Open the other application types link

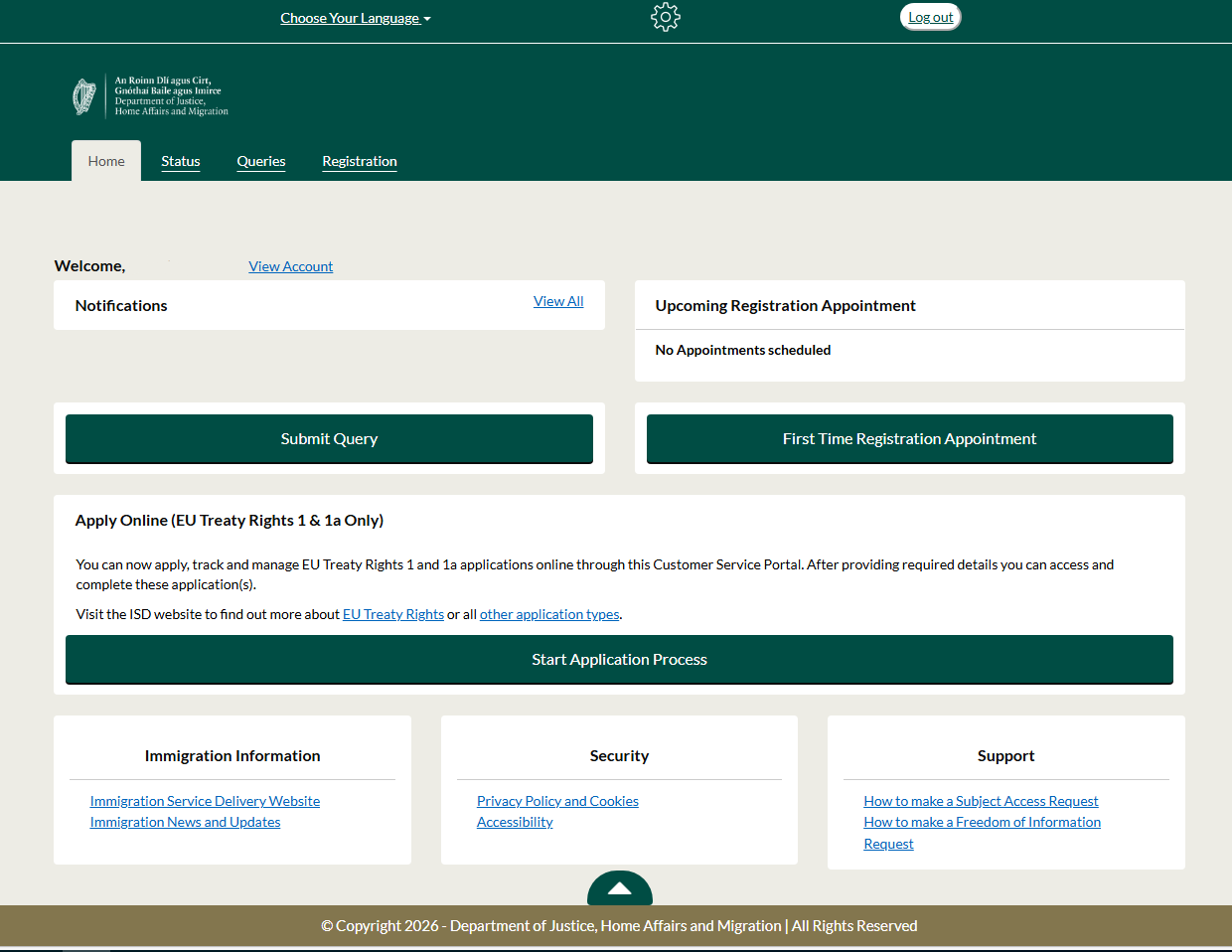[549, 614]
